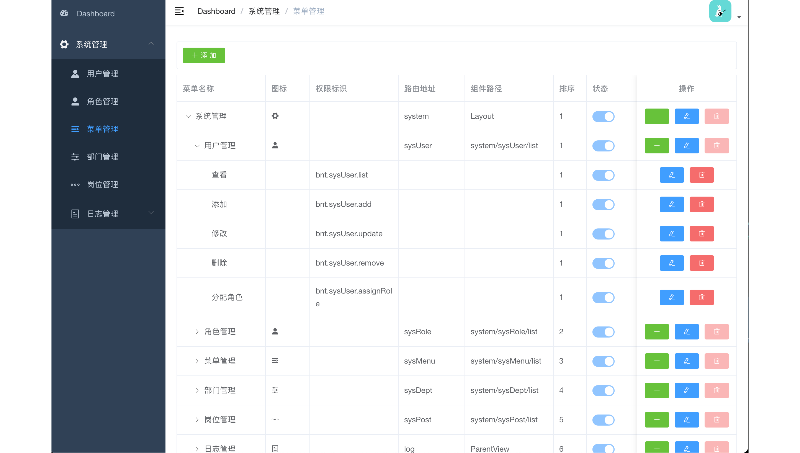800x453 pixels.
Task: Toggle status switch for the sysUser row
Action: click(x=603, y=146)
